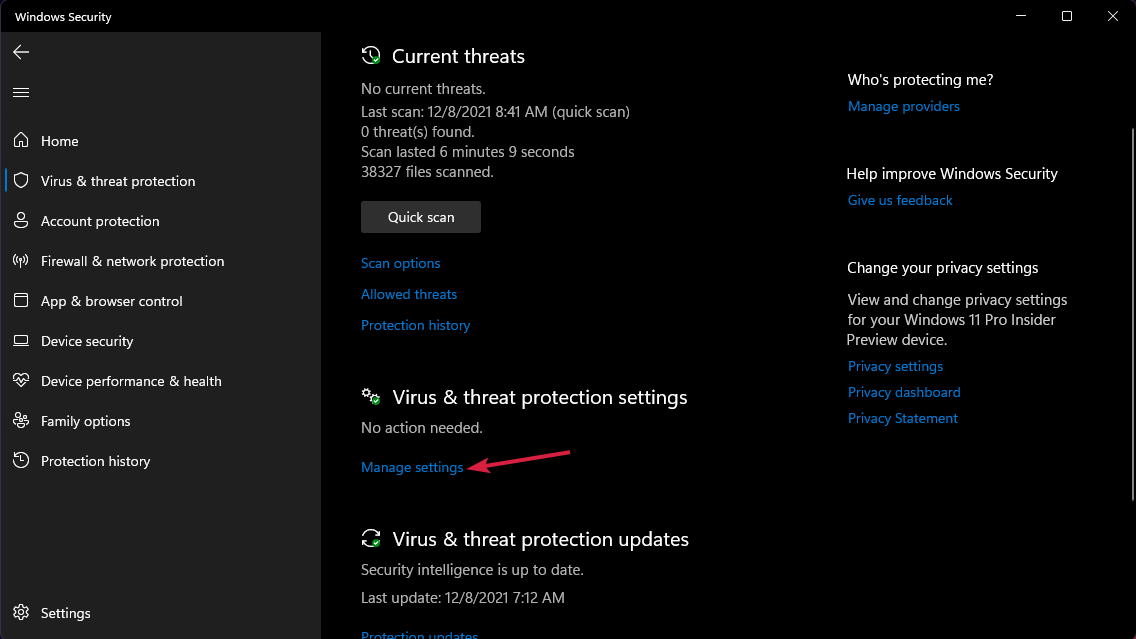Open Protection history from the sidebar
This screenshot has height=639, width=1136.
point(95,461)
